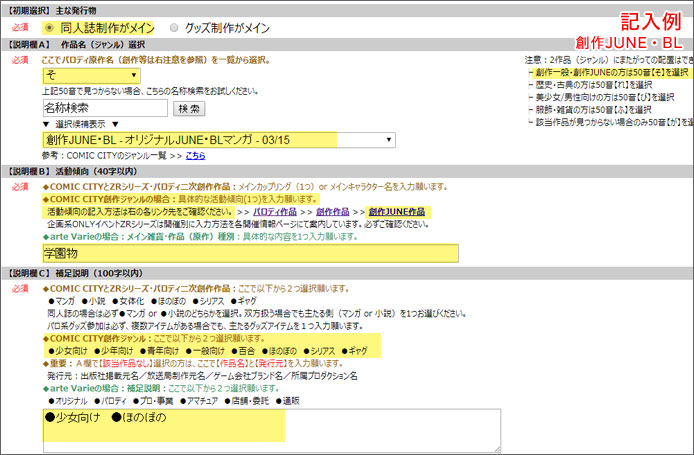694x455 pixels.
Task: Open the 創作JUNE・BL genre dropdown
Action: click(x=218, y=140)
